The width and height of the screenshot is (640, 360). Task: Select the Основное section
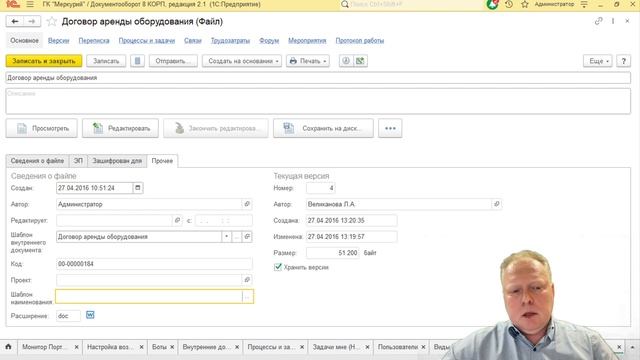[24, 40]
